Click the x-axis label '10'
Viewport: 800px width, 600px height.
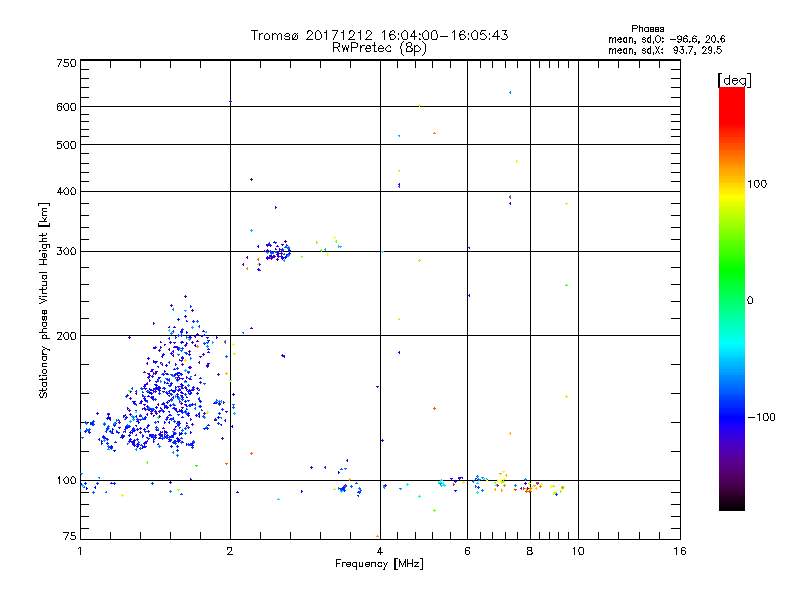[x=578, y=551]
